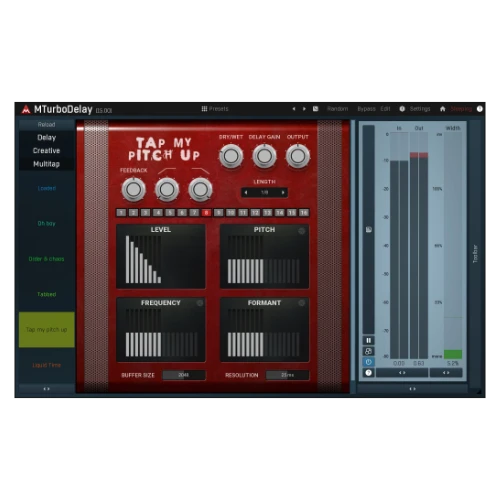Viewport: 500px width, 500px height.
Task: Click the green Width meter bar
Action: click(453, 354)
